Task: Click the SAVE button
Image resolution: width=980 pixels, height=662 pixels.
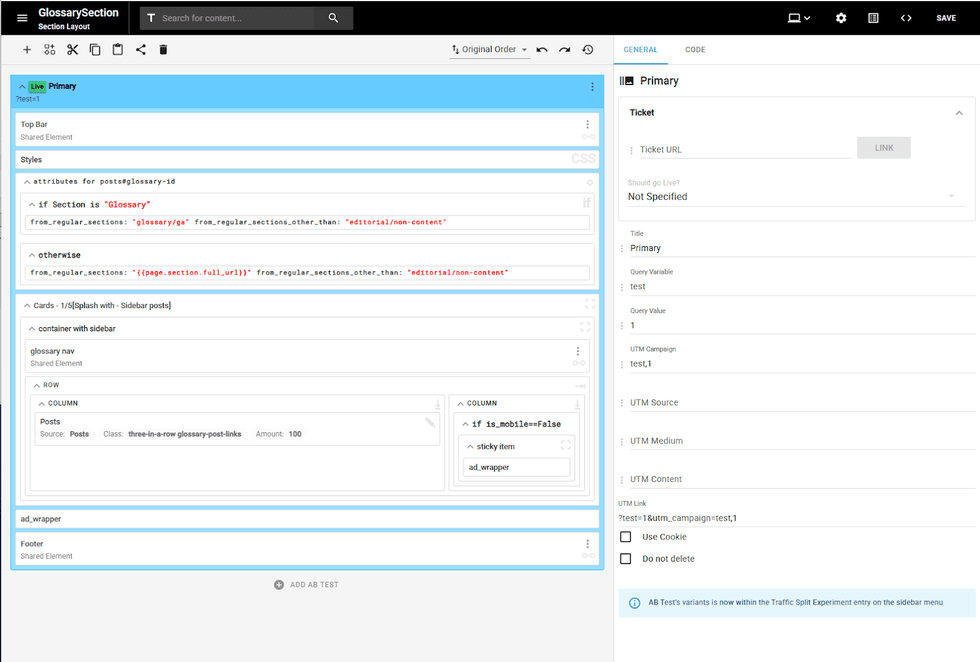Action: (x=945, y=18)
